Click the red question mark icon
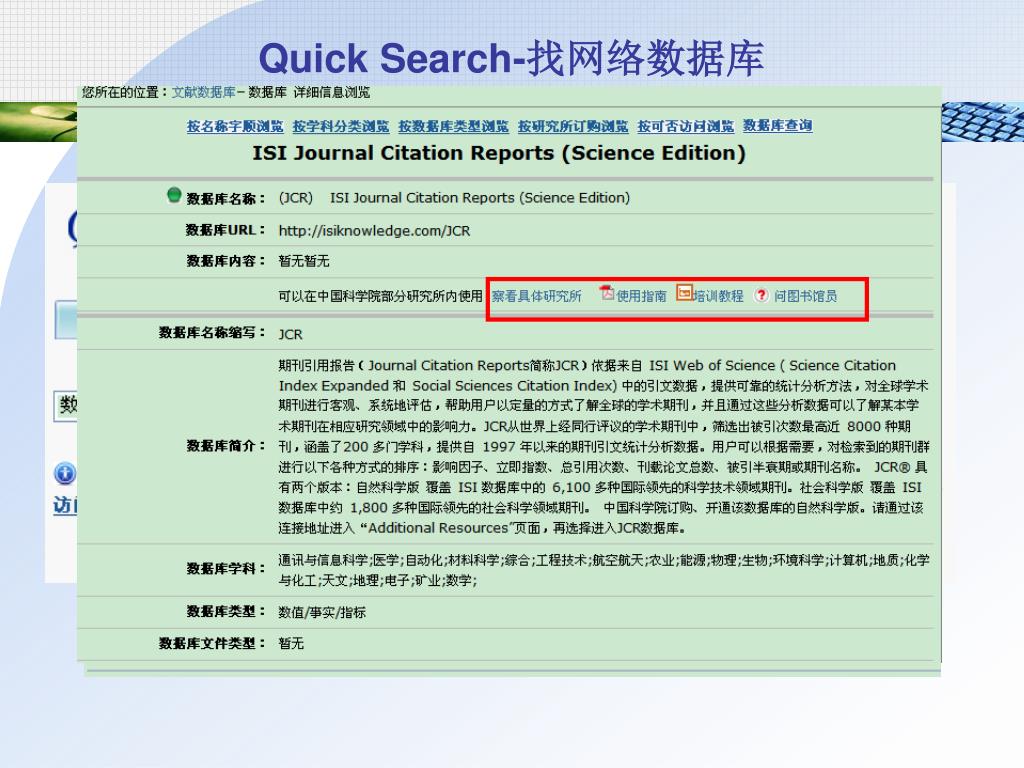 tap(761, 296)
